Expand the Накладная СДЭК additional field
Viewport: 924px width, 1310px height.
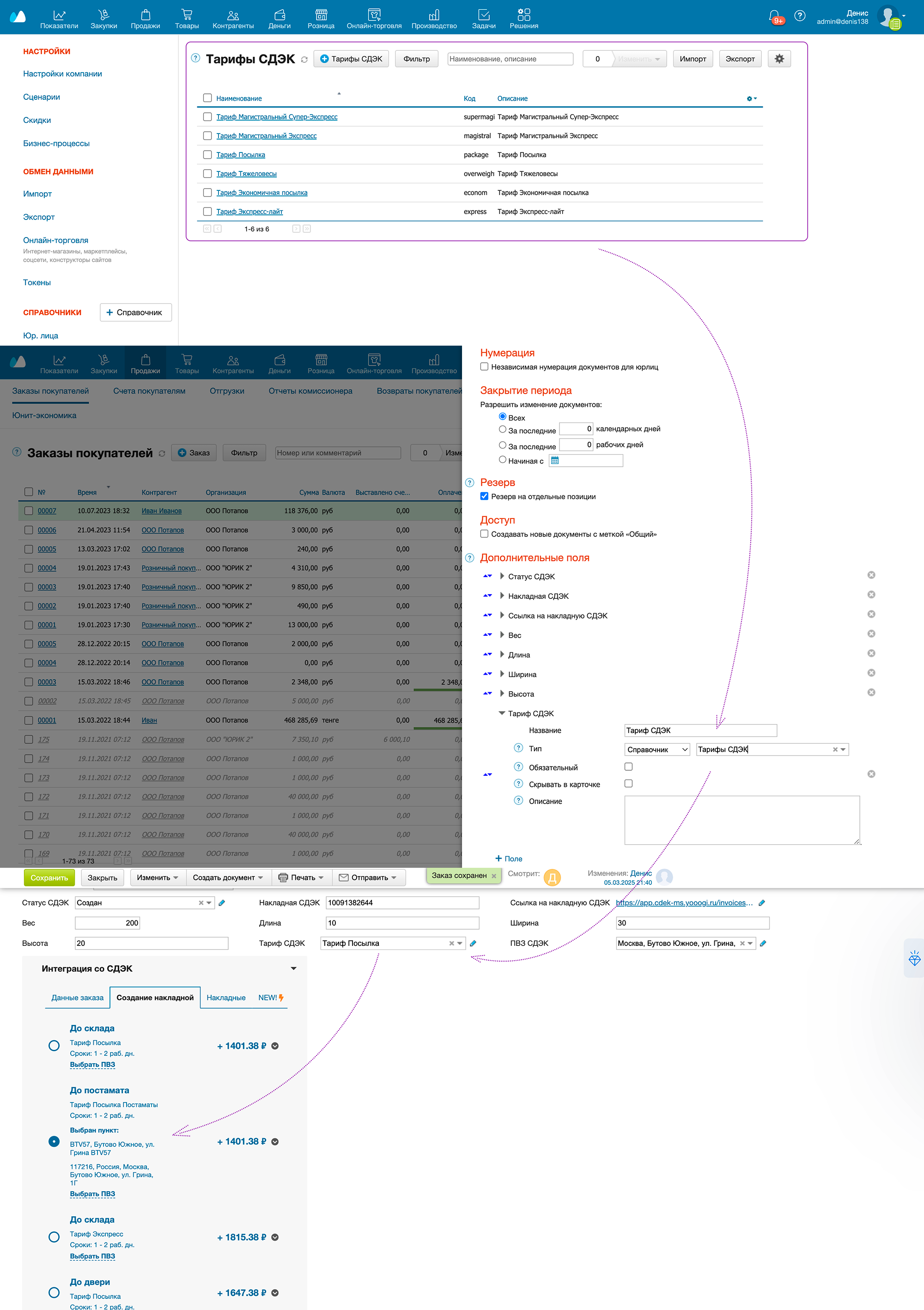point(502,596)
